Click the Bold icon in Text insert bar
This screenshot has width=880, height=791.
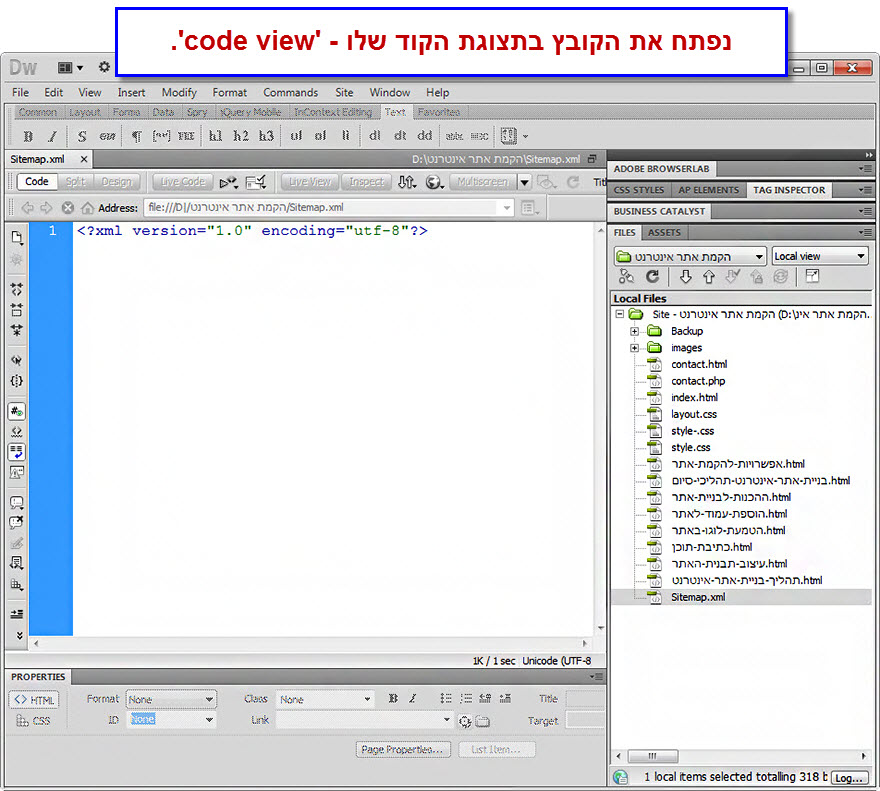pyautogui.click(x=28, y=136)
